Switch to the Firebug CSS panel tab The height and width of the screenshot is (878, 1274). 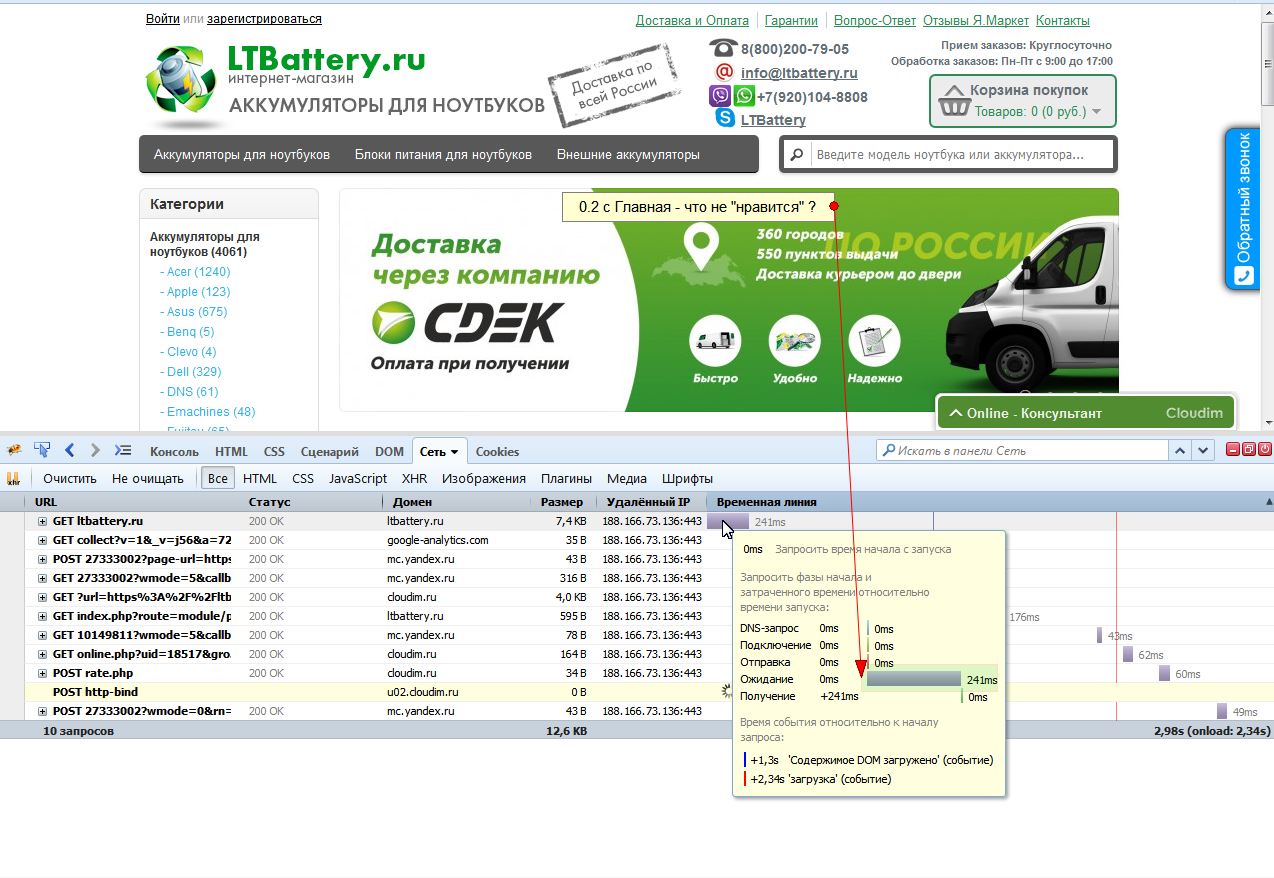274,451
